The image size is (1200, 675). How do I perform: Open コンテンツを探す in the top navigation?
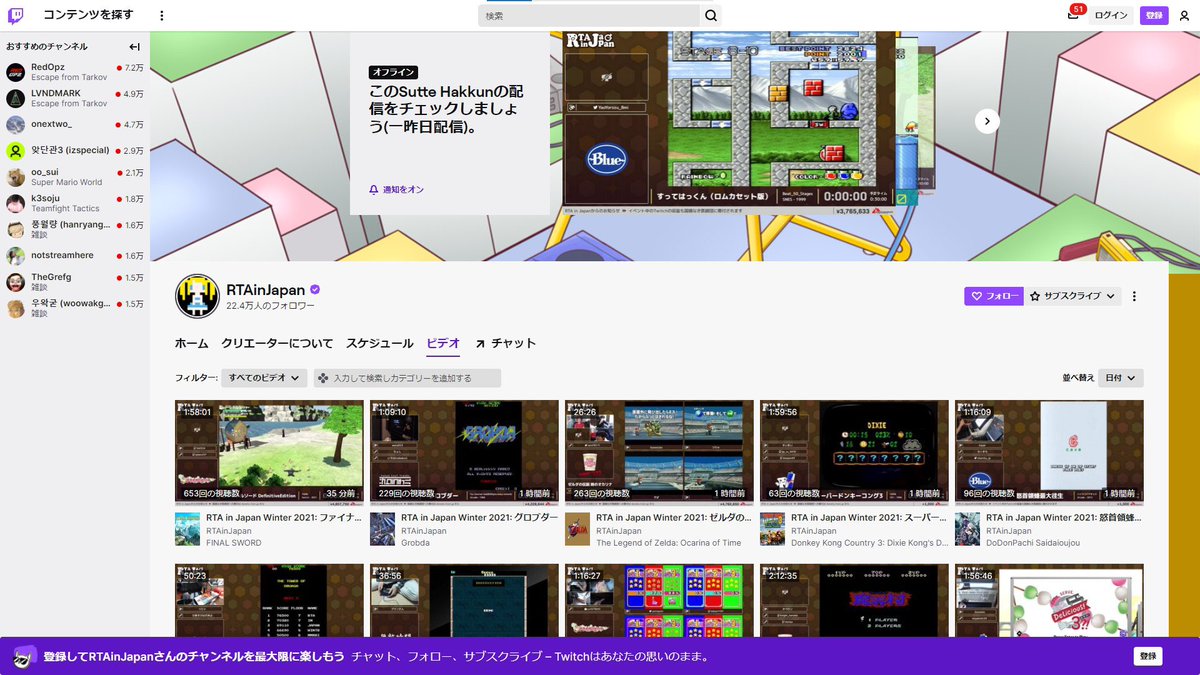[x=88, y=15]
